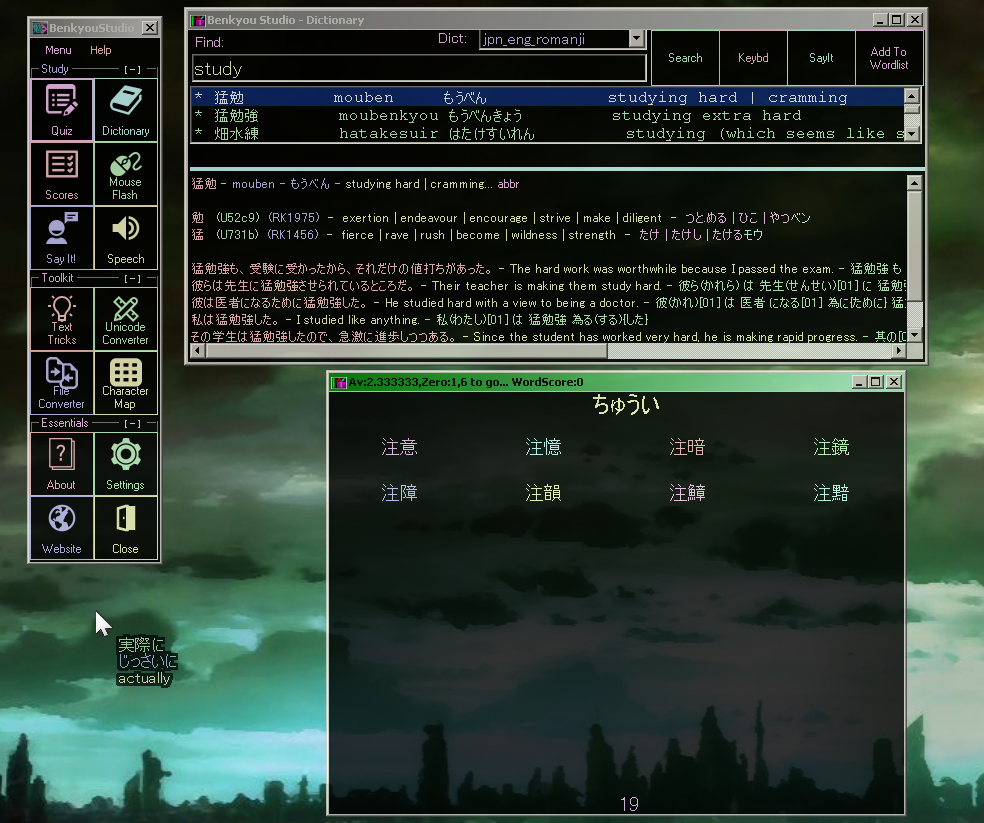This screenshot has width=984, height=823.
Task: Open the Text Tricks toolkit
Action: pyautogui.click(x=61, y=319)
